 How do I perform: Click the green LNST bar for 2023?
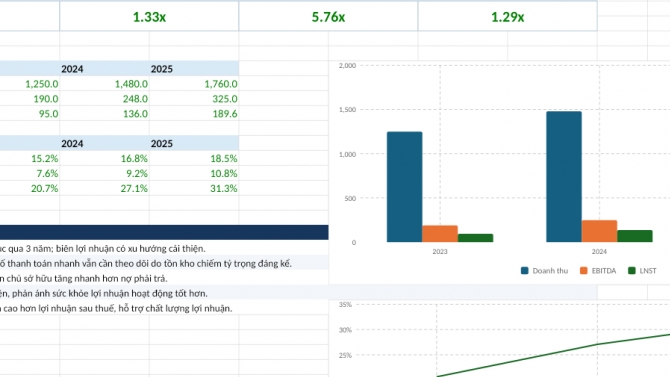(476, 238)
